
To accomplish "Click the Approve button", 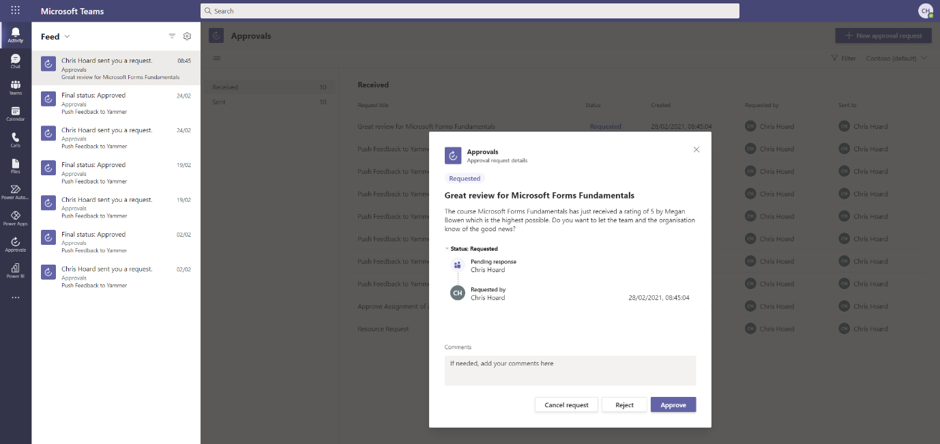I will click(x=673, y=405).
